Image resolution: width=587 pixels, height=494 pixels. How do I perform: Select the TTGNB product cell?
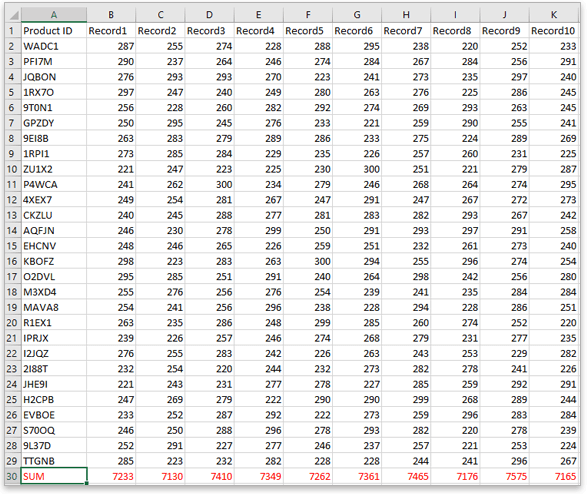coord(54,461)
